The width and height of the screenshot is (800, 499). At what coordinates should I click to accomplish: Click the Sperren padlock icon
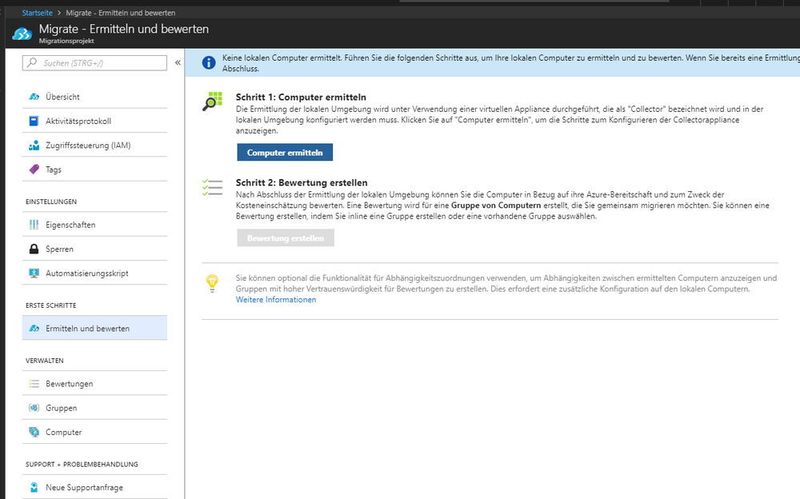34,249
